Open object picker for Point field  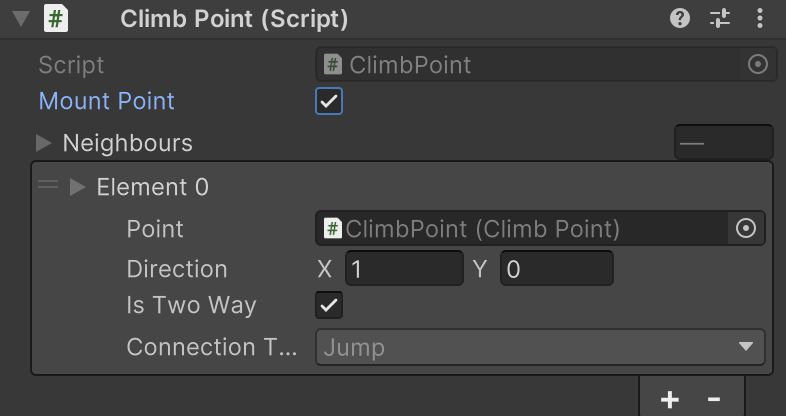[x=746, y=229]
